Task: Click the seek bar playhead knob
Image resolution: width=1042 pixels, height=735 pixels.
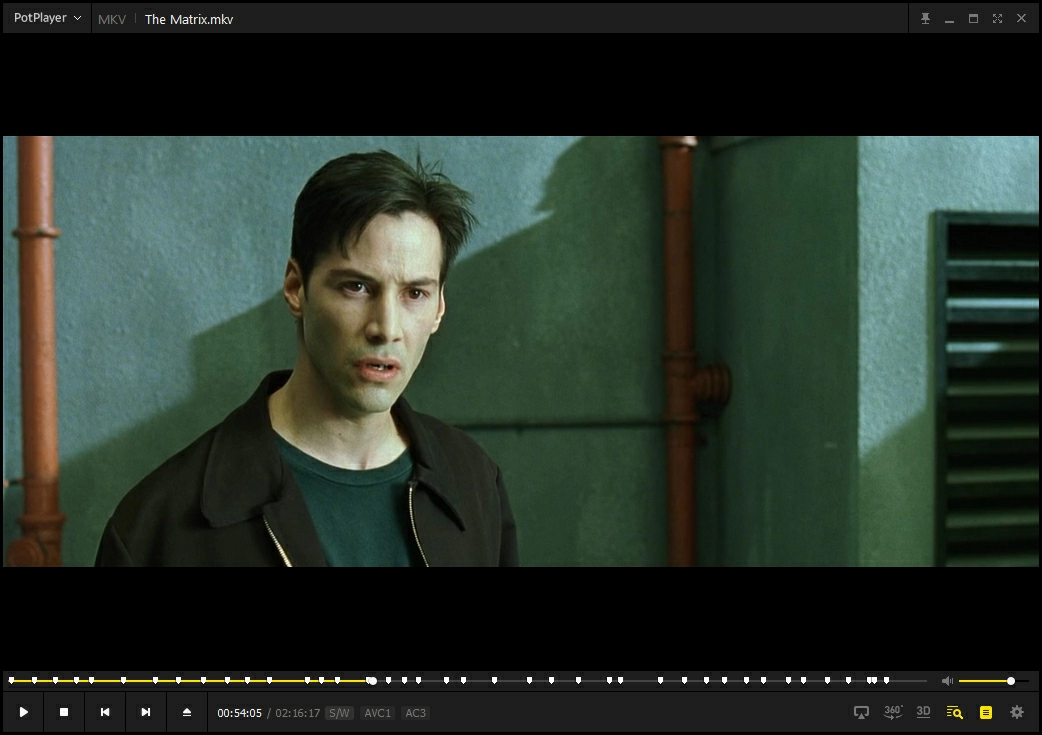Action: tap(372, 681)
